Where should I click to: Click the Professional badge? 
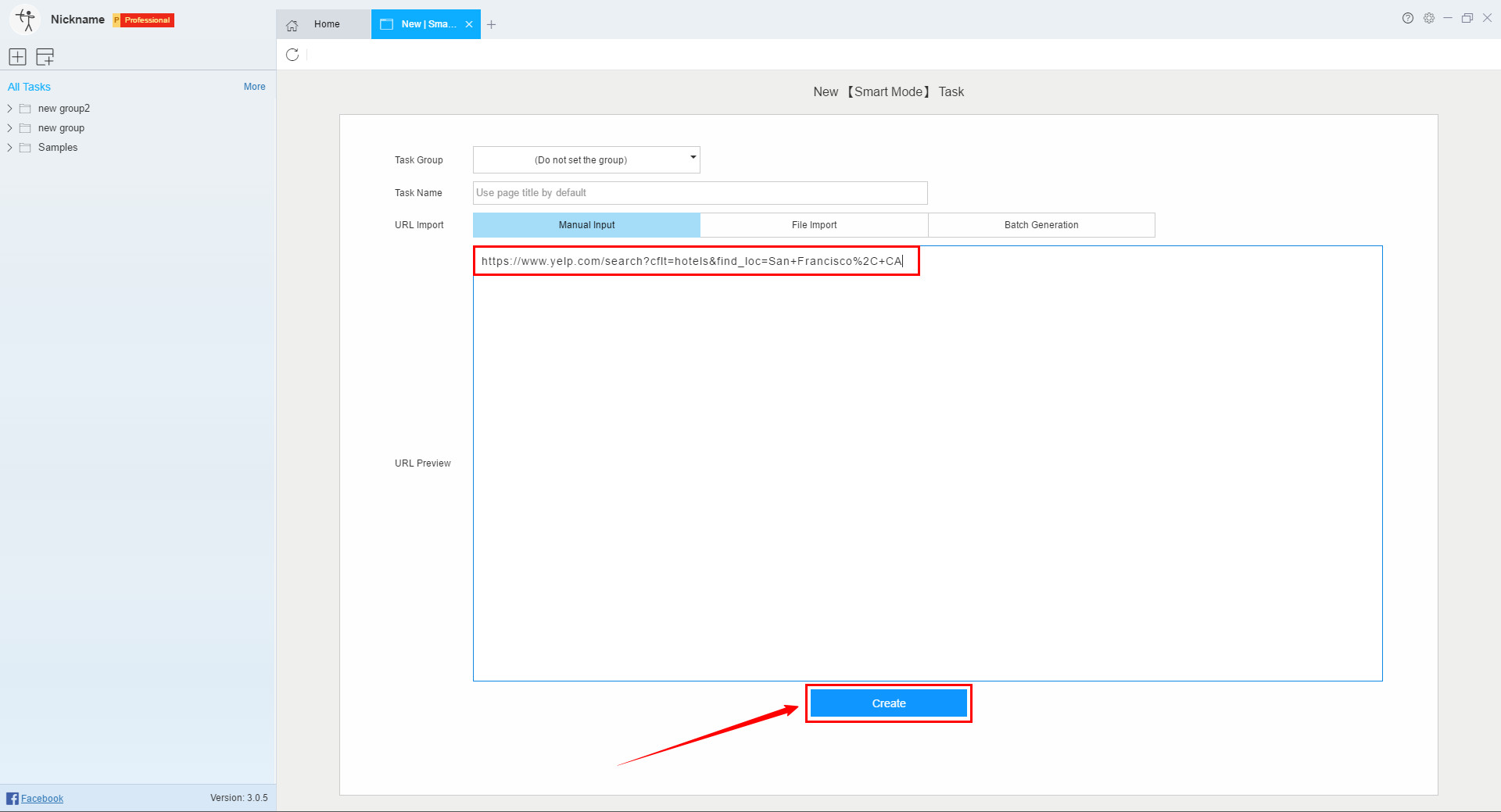(x=144, y=20)
